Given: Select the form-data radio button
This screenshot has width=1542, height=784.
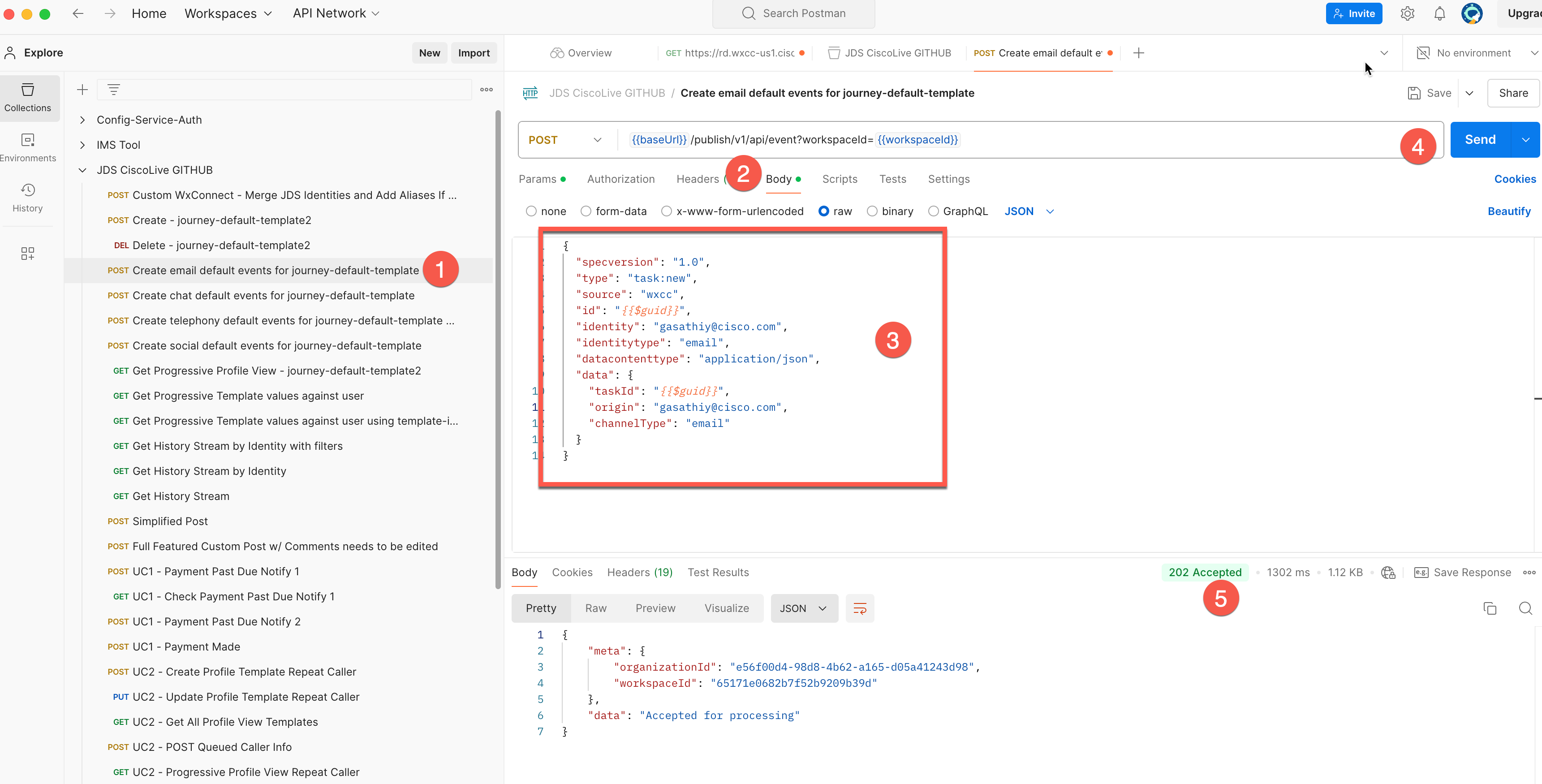Looking at the screenshot, I should [x=586, y=211].
